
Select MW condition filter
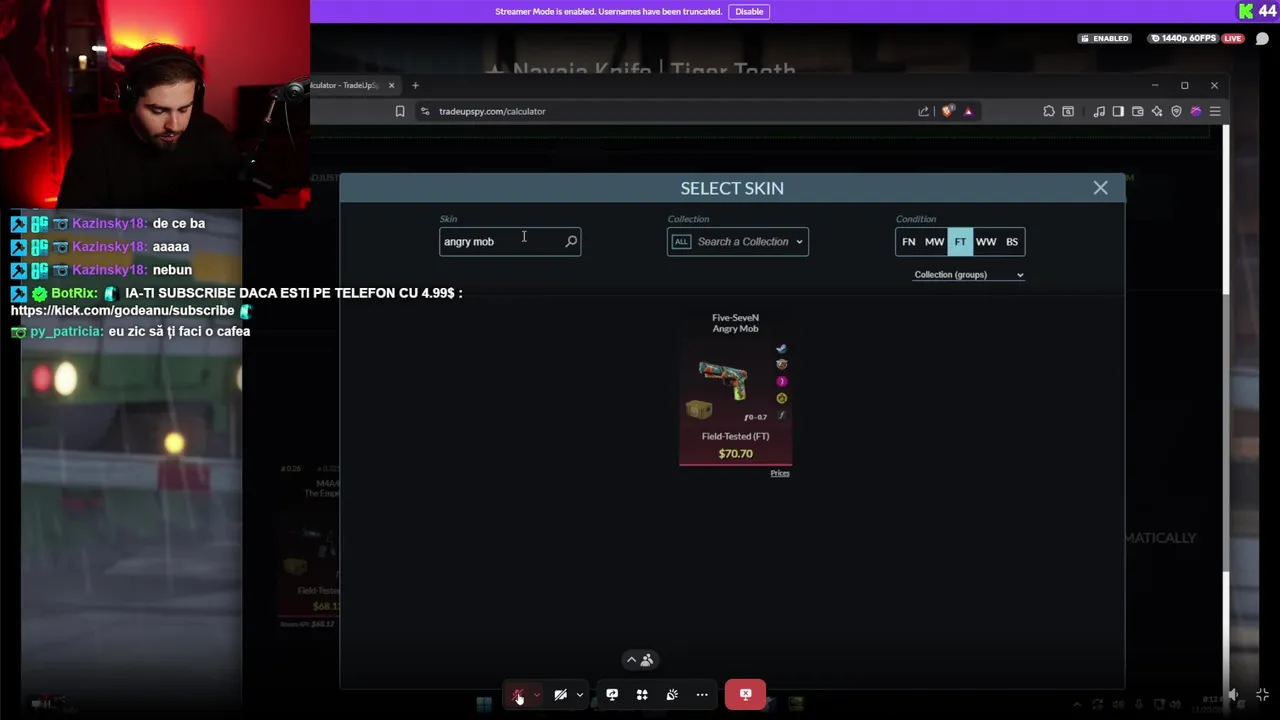point(934,242)
